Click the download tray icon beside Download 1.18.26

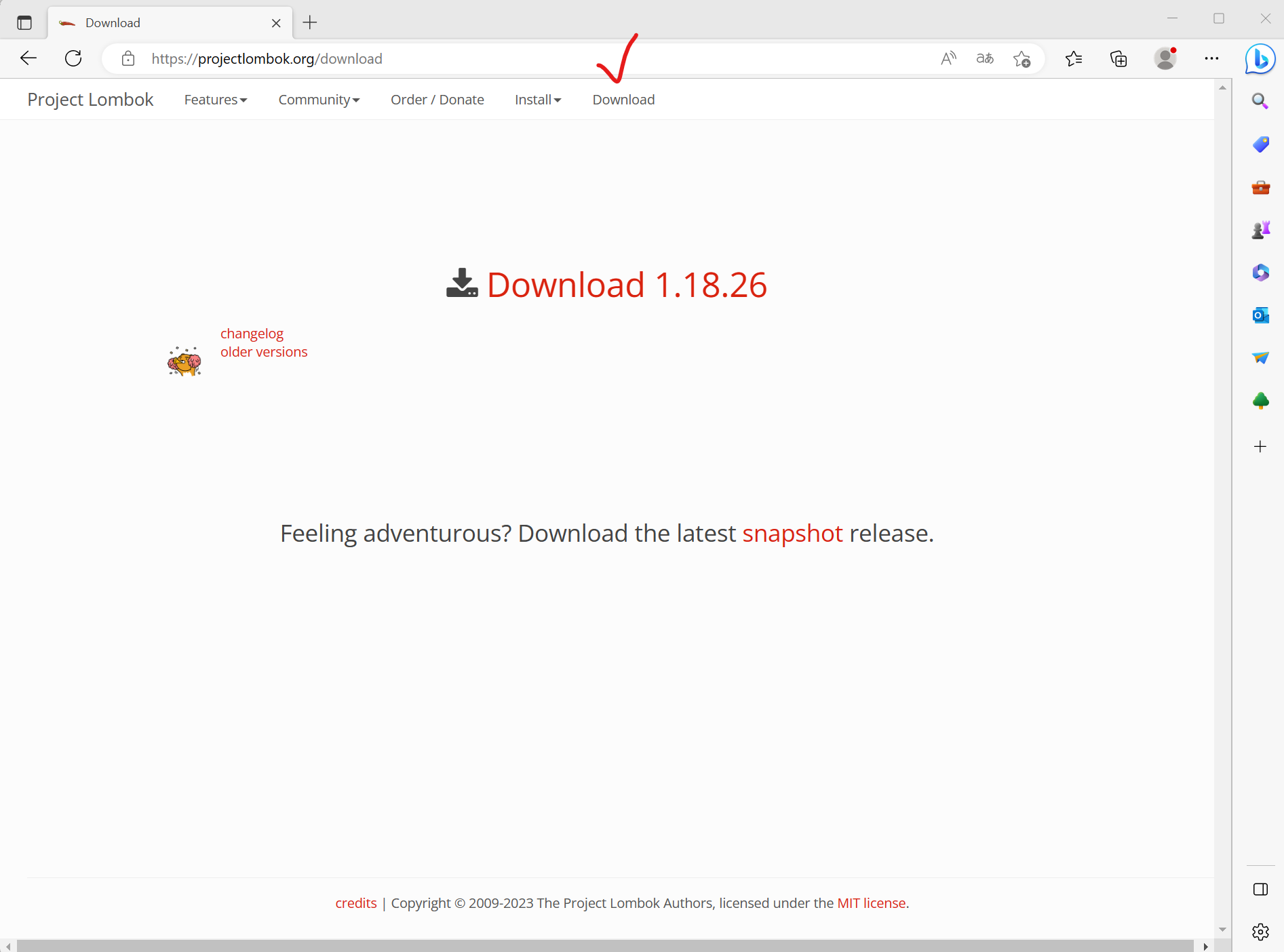point(462,283)
